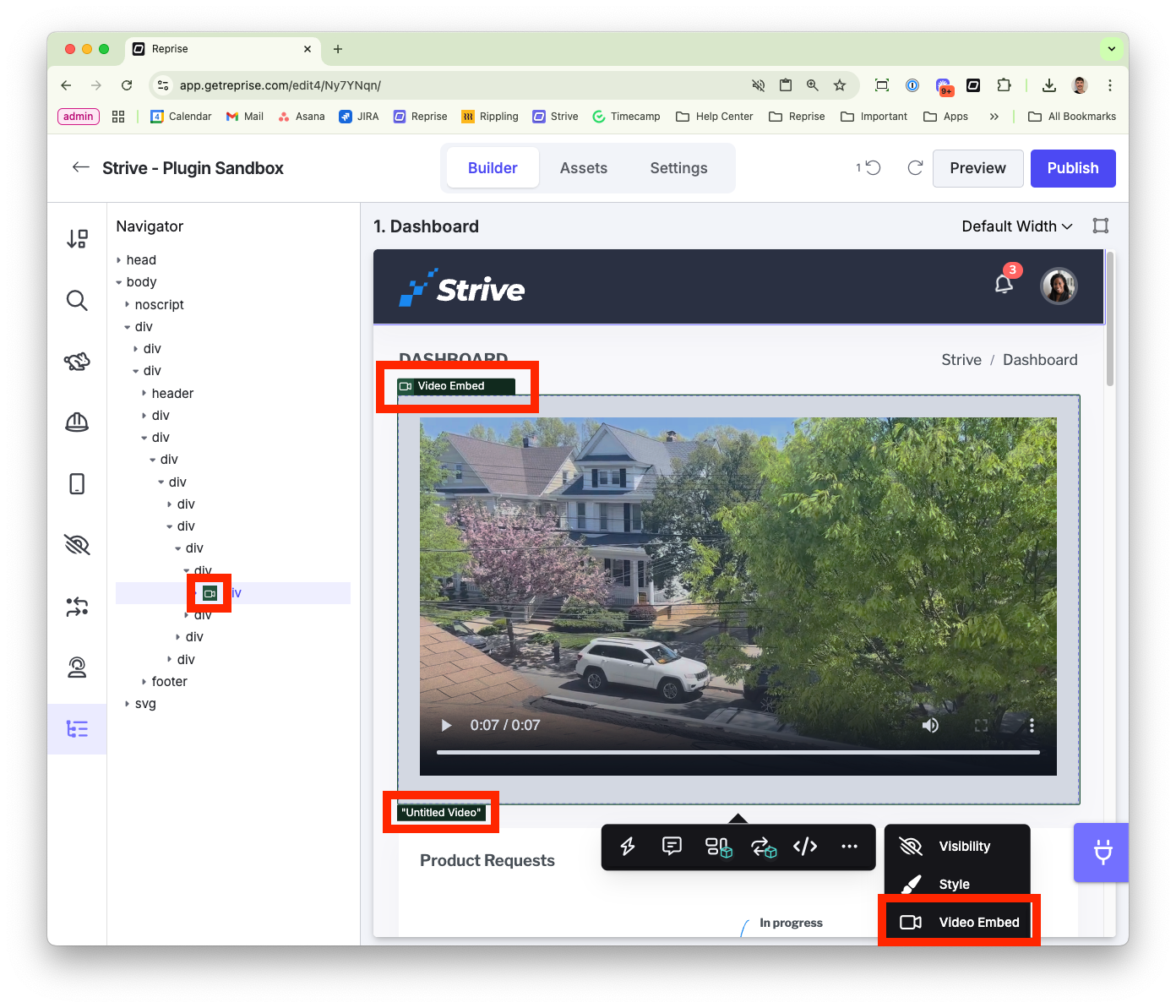
Task: Expand the footer node in Navigator
Action: point(144,681)
